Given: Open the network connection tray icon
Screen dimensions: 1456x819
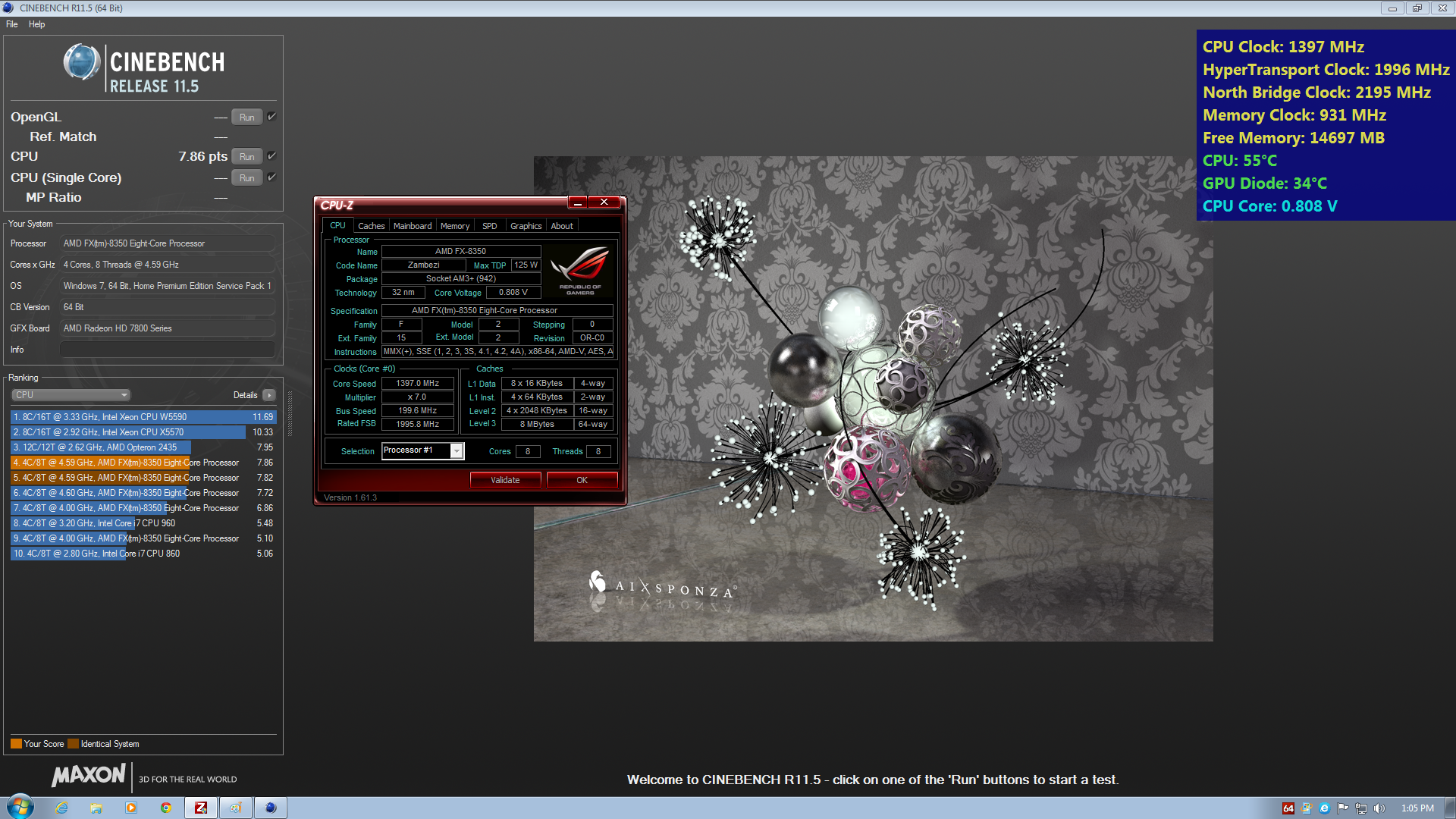Looking at the screenshot, I should point(1361,808).
